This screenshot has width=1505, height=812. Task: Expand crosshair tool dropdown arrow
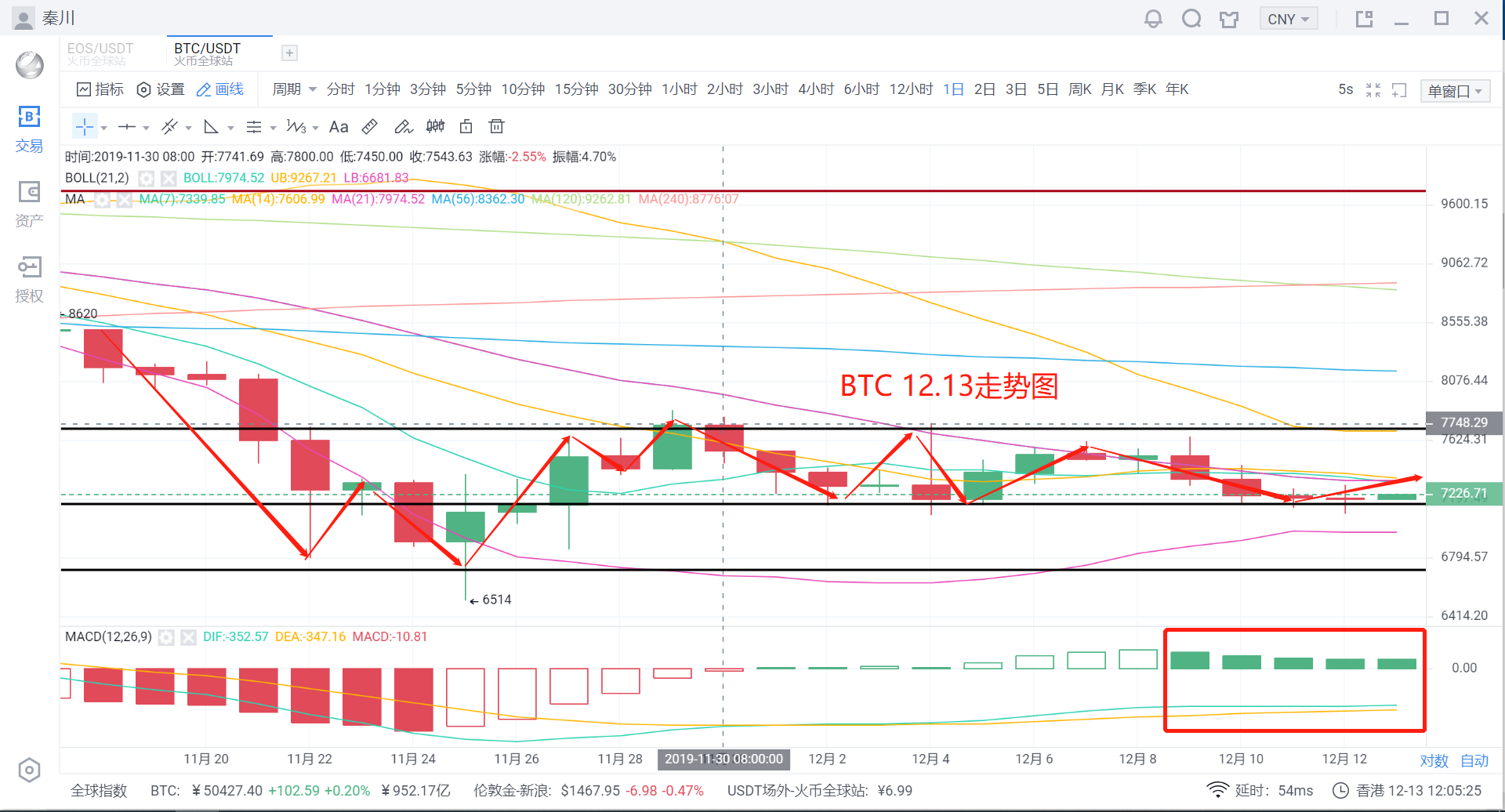click(x=103, y=128)
